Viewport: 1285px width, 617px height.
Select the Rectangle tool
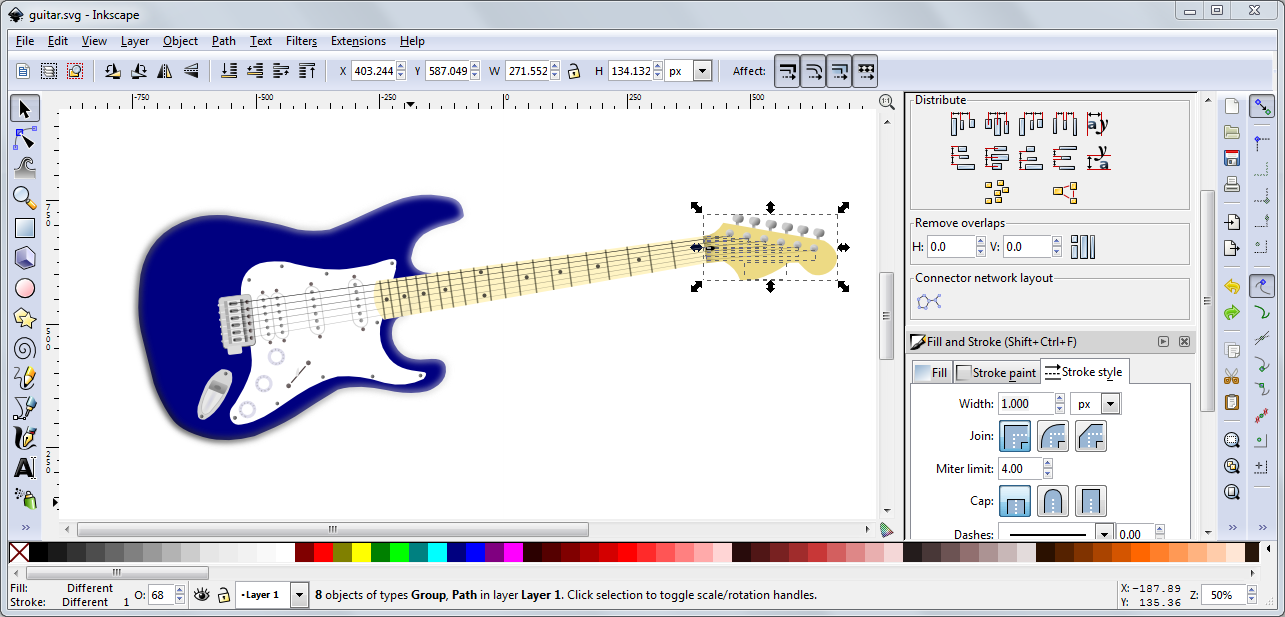tap(25, 228)
